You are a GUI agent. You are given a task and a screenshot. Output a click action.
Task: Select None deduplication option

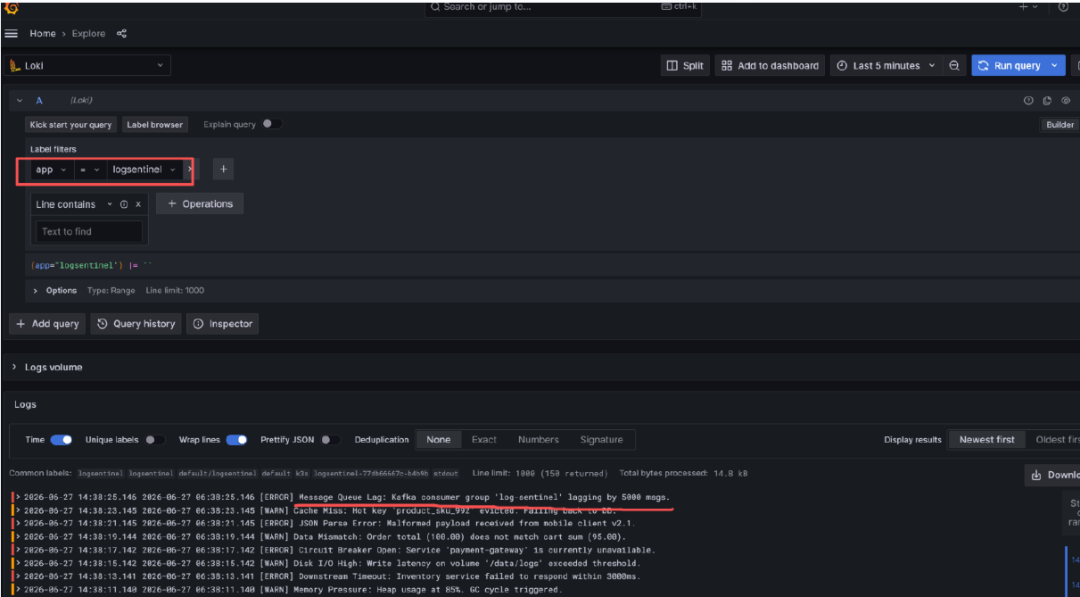pos(438,439)
